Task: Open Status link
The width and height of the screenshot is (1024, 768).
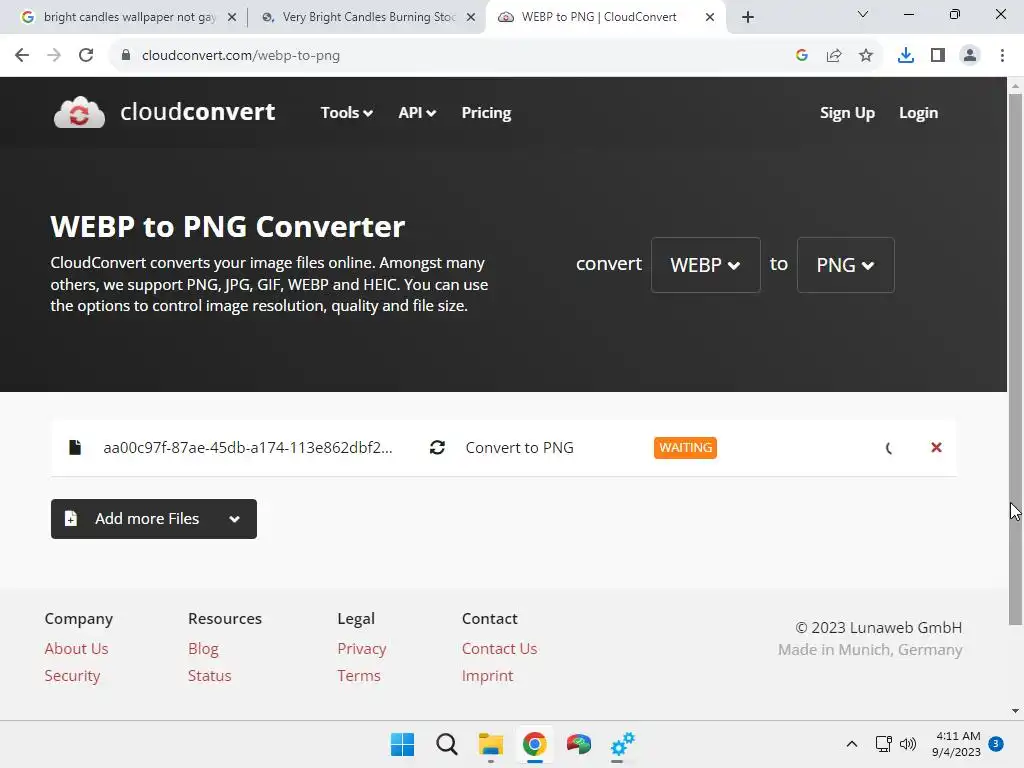Action: [210, 676]
